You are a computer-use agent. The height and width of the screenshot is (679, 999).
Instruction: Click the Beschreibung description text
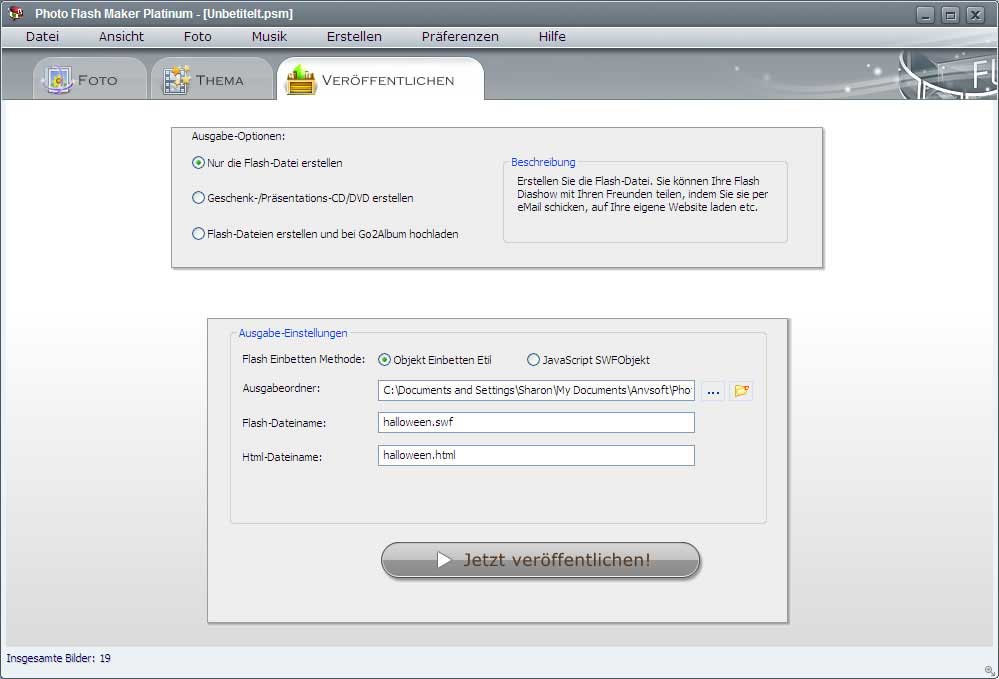coord(642,194)
